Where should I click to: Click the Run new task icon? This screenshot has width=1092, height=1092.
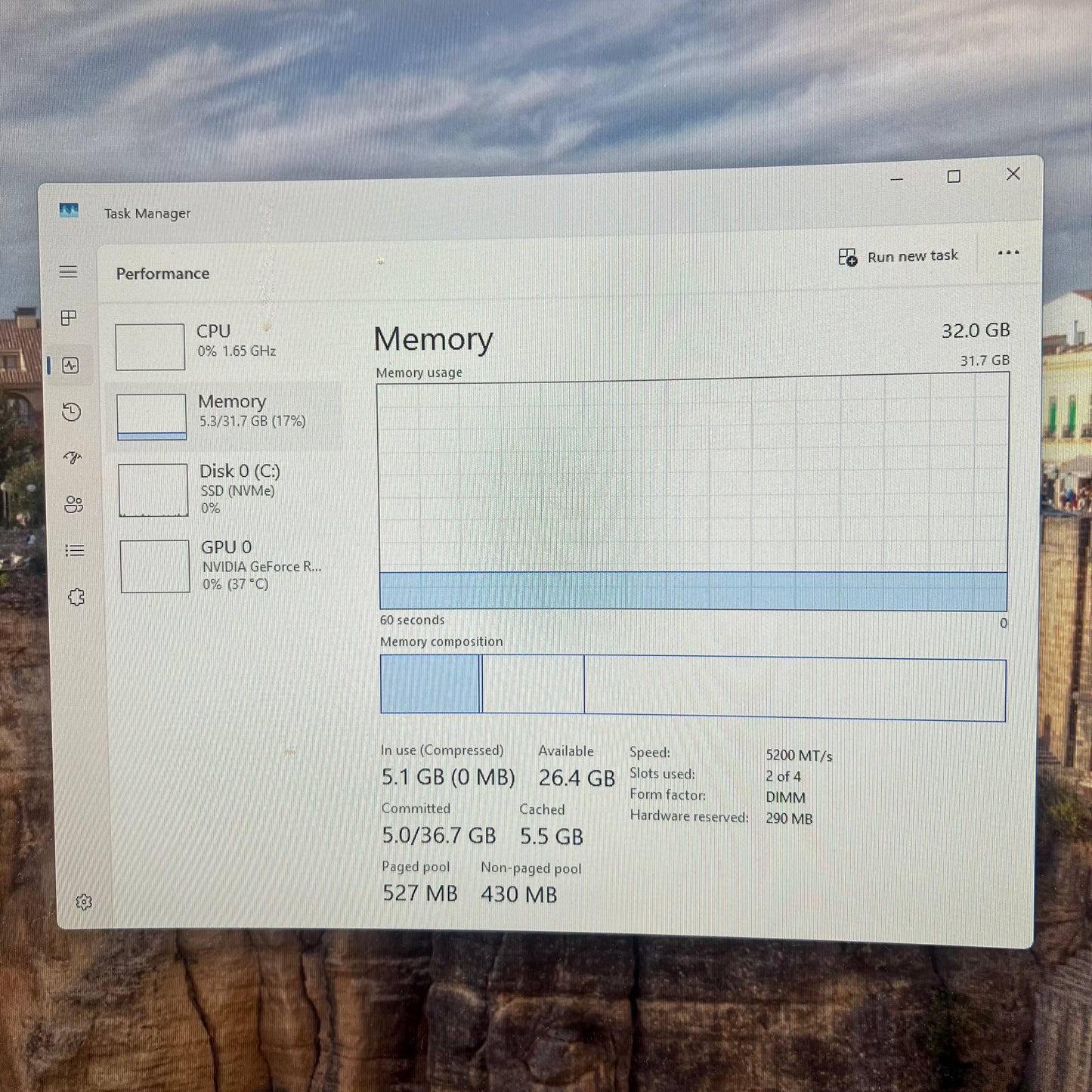click(x=848, y=258)
